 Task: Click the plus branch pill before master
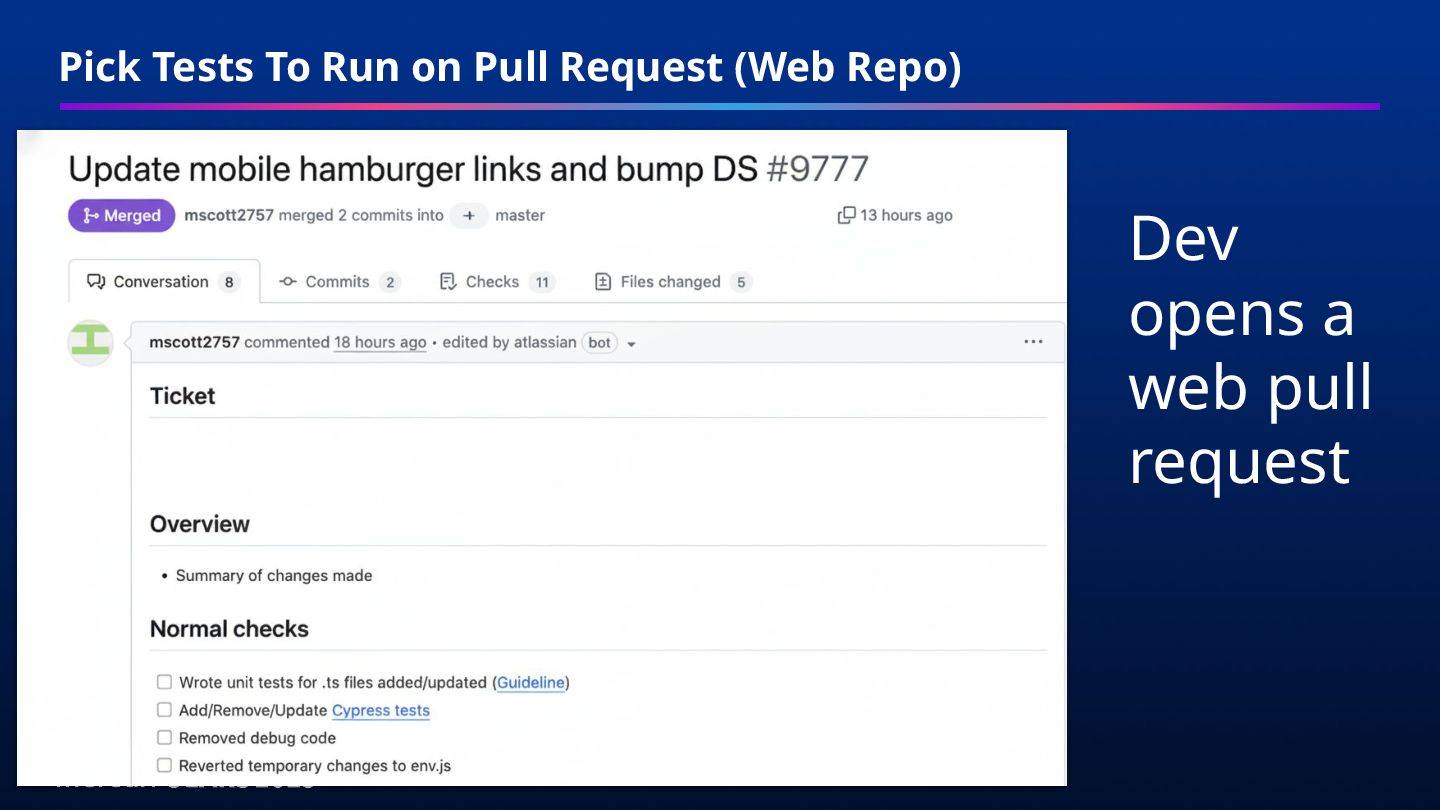pos(468,215)
